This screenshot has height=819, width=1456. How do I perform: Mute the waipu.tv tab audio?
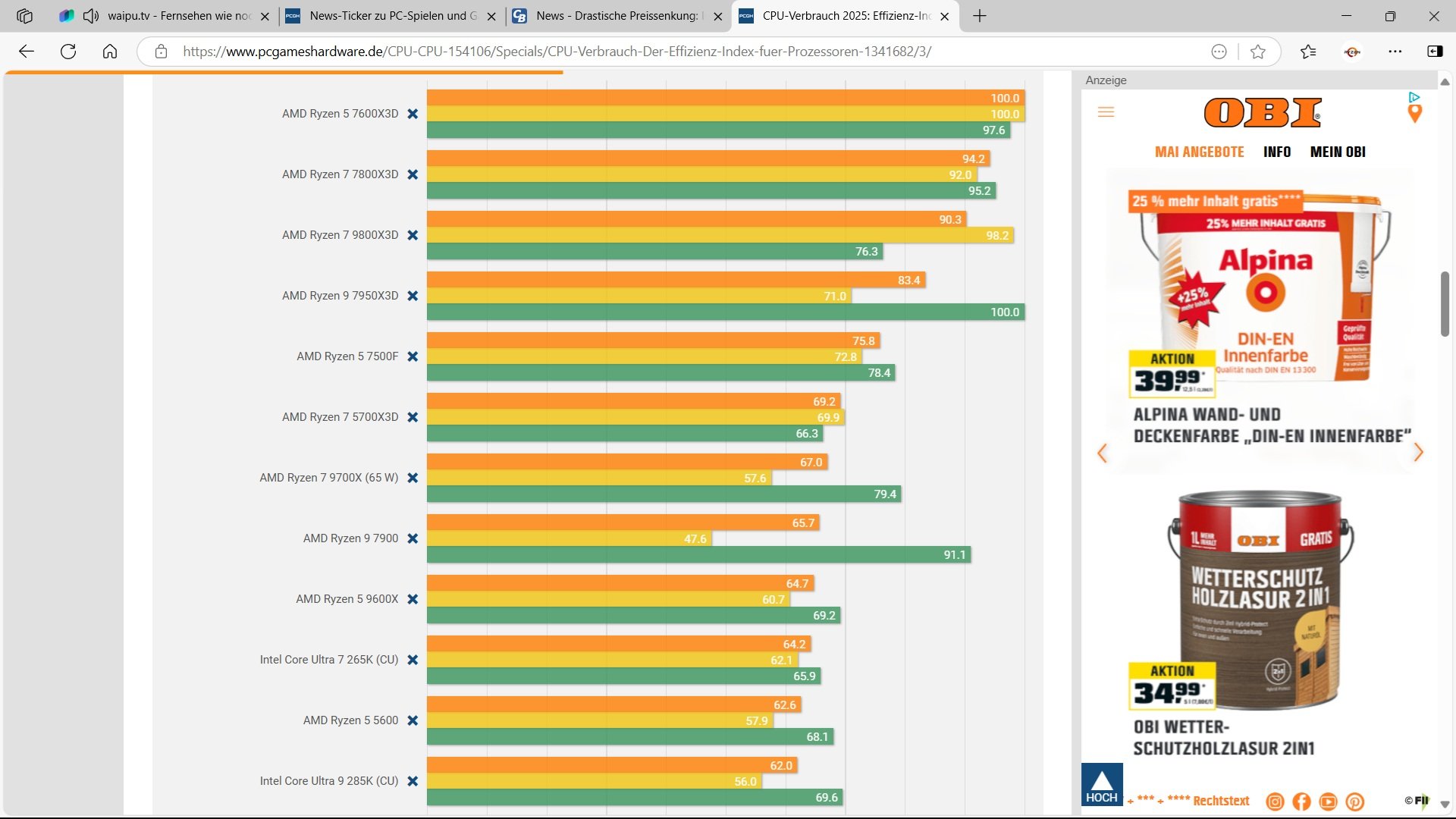(91, 16)
